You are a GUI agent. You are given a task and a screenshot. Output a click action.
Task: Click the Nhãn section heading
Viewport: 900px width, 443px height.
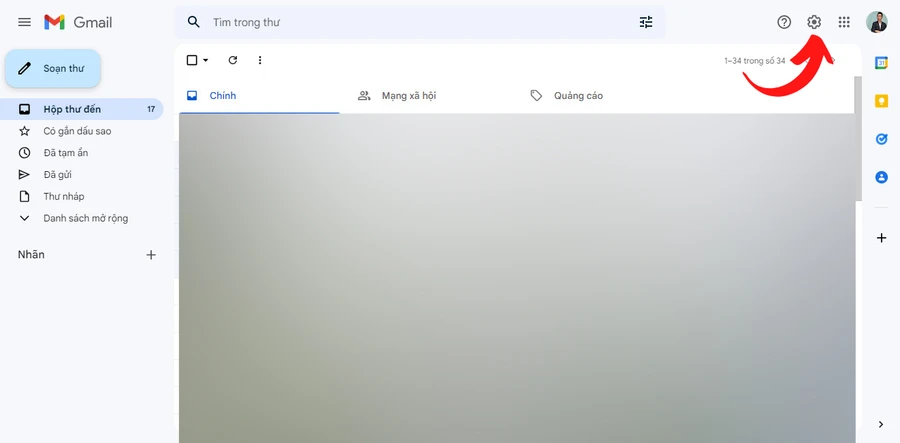click(31, 255)
